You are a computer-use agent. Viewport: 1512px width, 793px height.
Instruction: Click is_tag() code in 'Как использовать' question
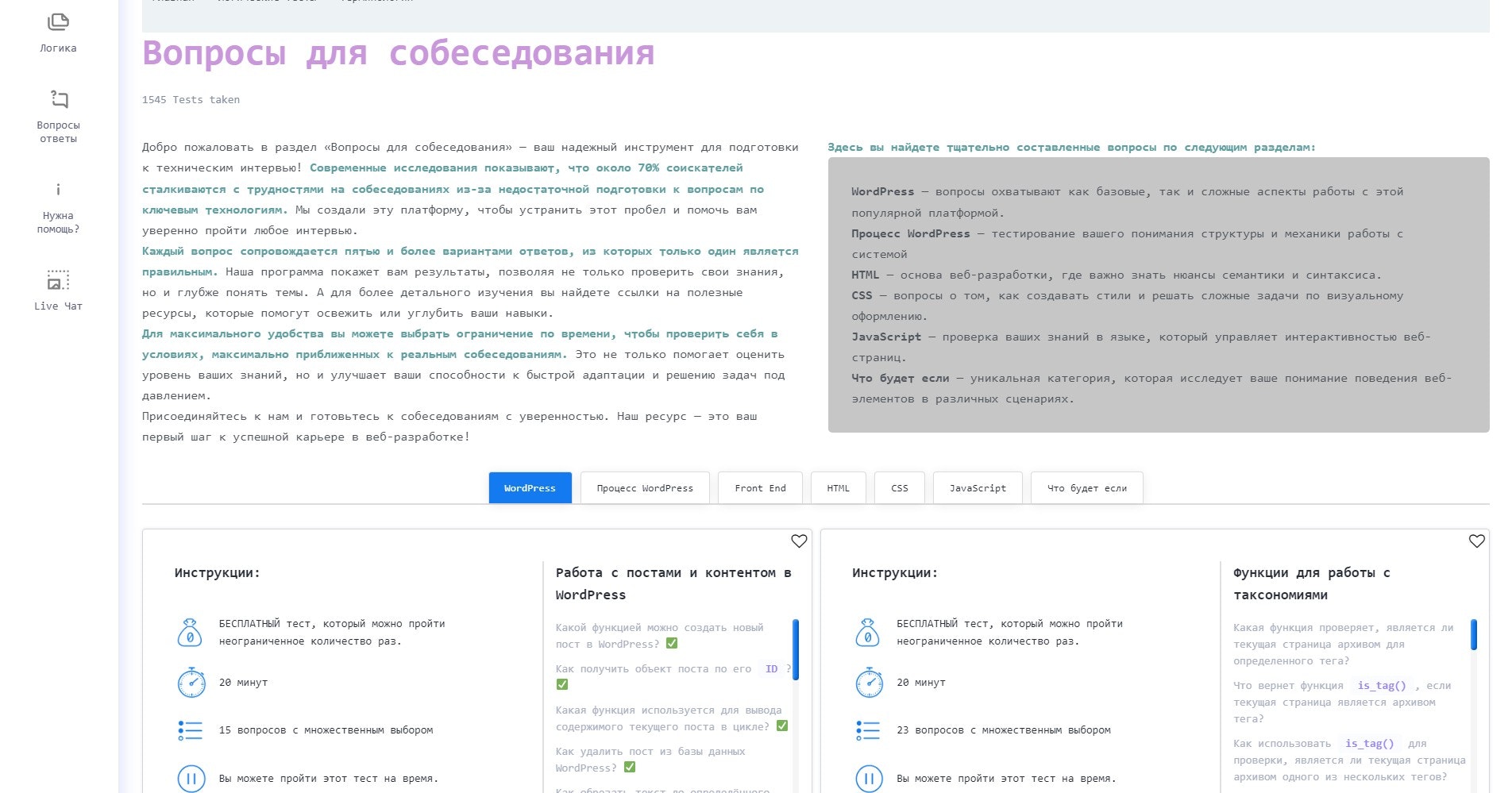point(1370,744)
